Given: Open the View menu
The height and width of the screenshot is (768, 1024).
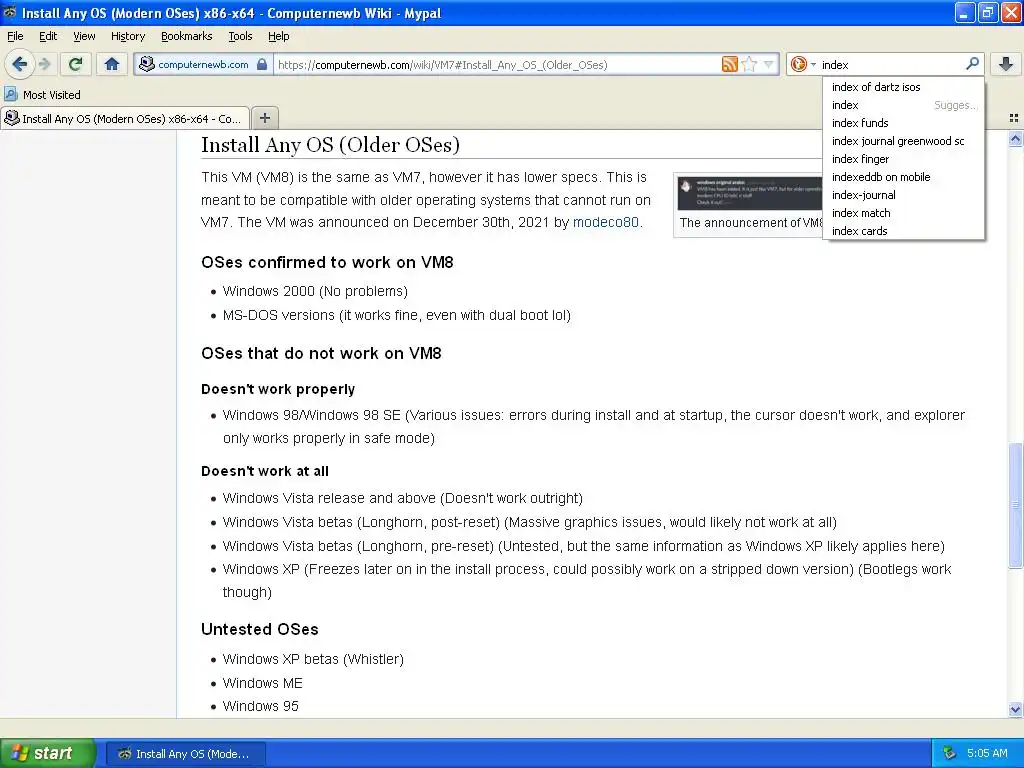Looking at the screenshot, I should coord(84,37).
